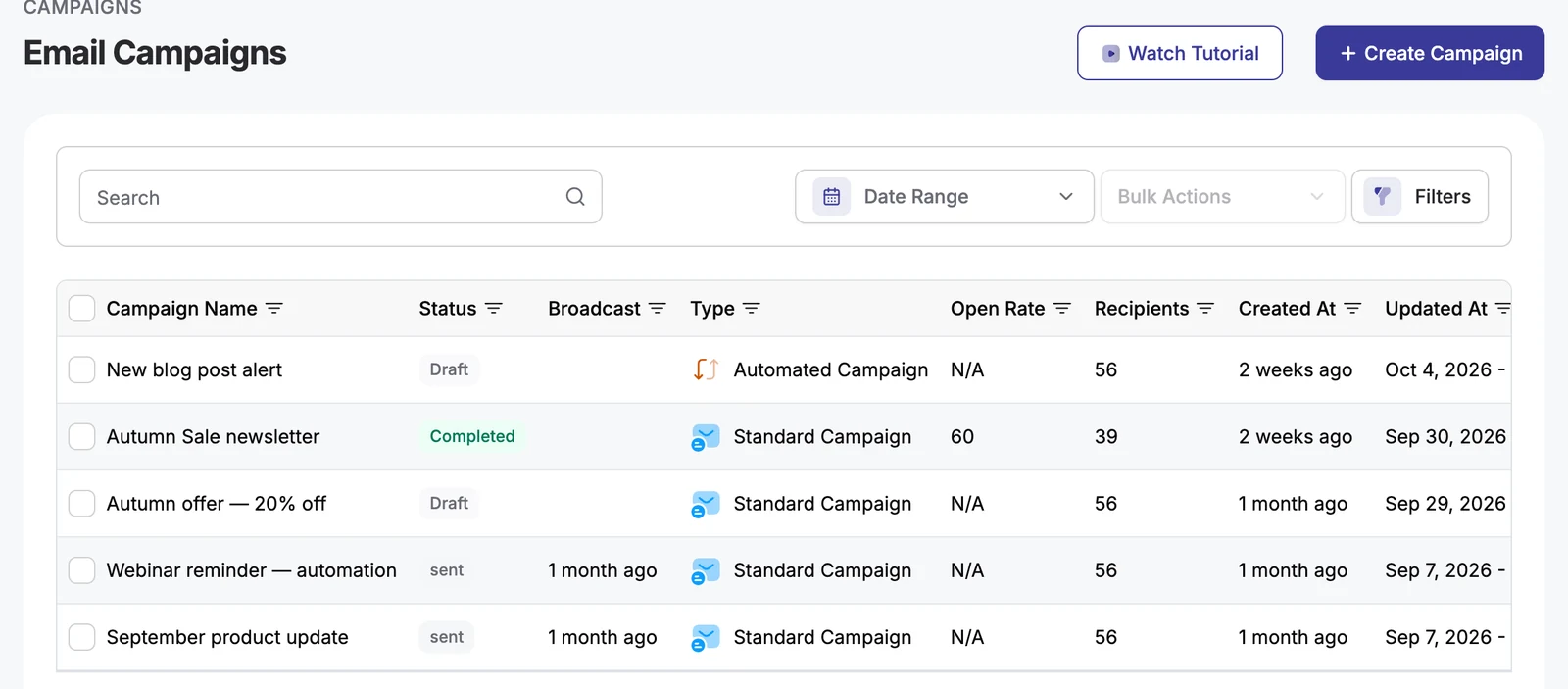1568x689 pixels.
Task: Open the New blog post alert campaign
Action: [x=194, y=369]
